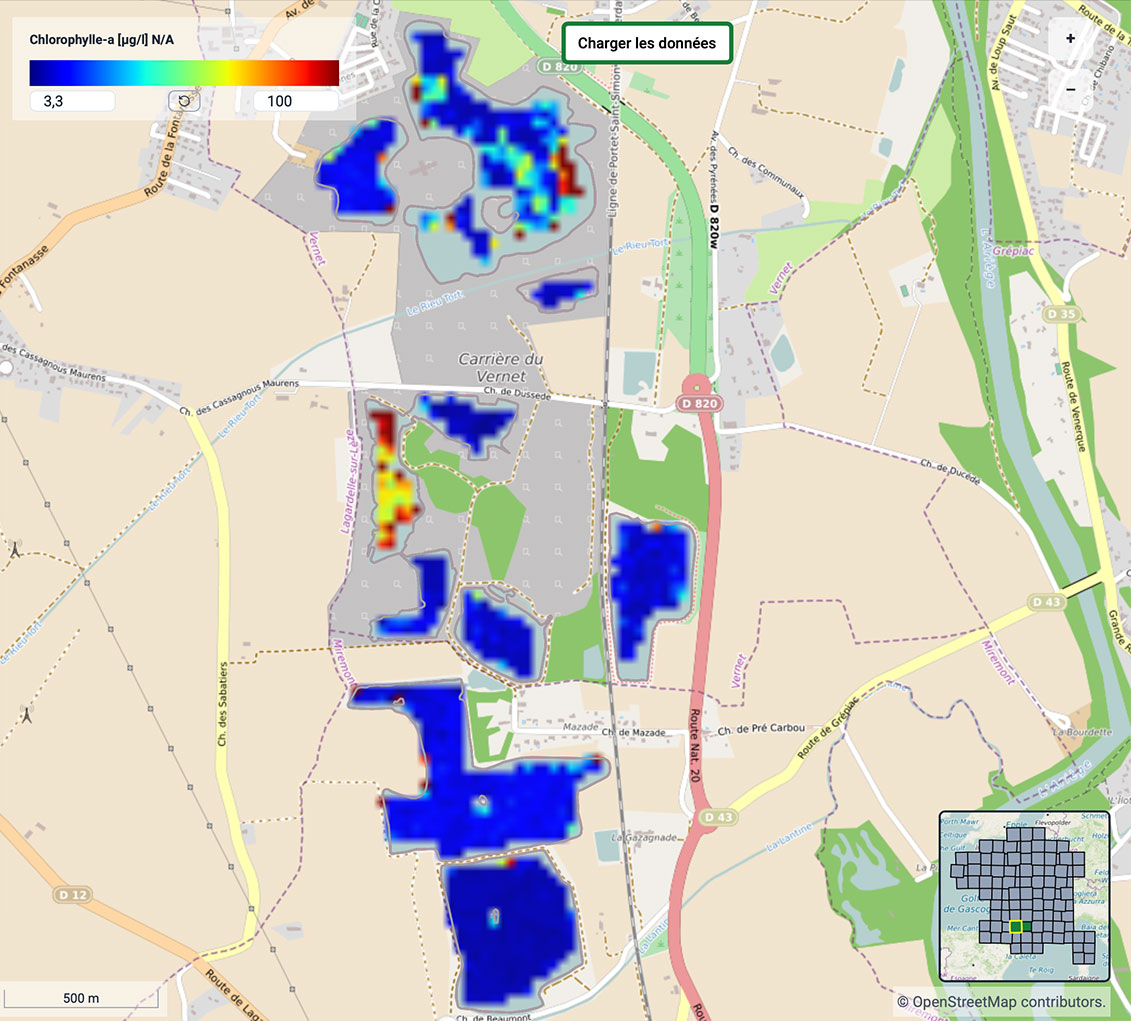The image size is (1131, 1021).
Task: Click the Chlorophylle-a legend title
Action: click(x=102, y=40)
